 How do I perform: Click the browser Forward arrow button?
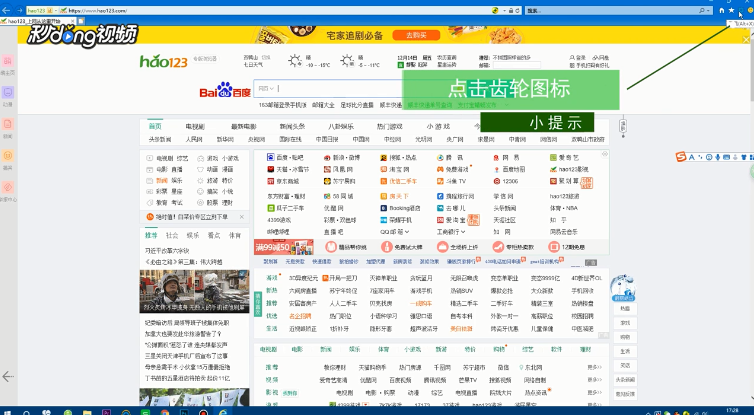19,10
